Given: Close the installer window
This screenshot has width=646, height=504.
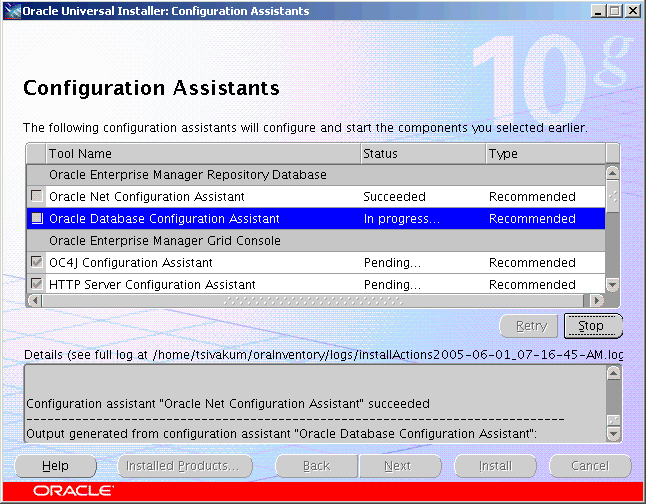Looking at the screenshot, I should [x=632, y=11].
